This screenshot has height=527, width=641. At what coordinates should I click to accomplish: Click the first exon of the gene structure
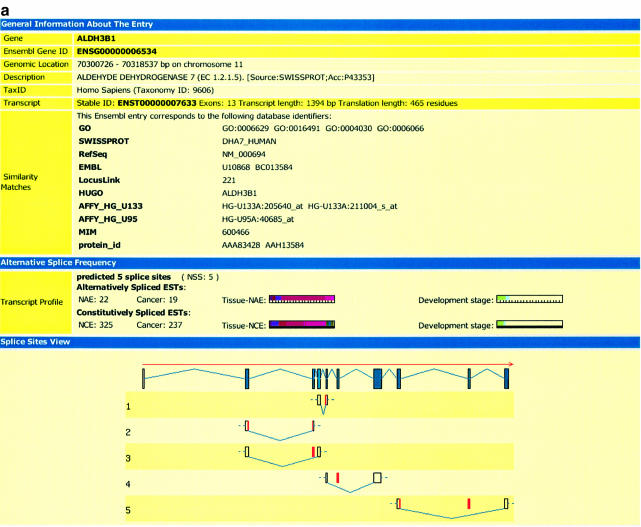tap(143, 379)
